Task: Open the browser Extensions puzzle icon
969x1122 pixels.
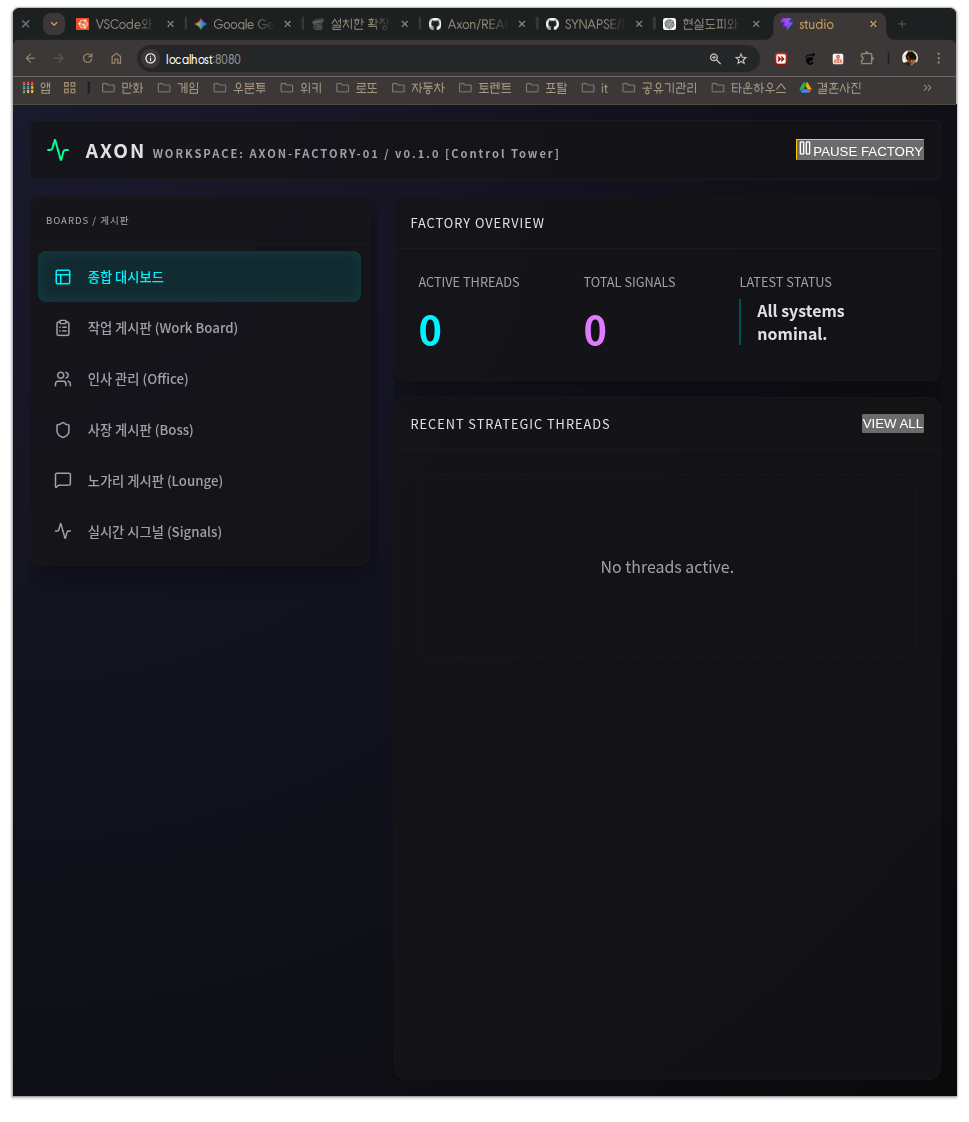Action: pos(867,59)
